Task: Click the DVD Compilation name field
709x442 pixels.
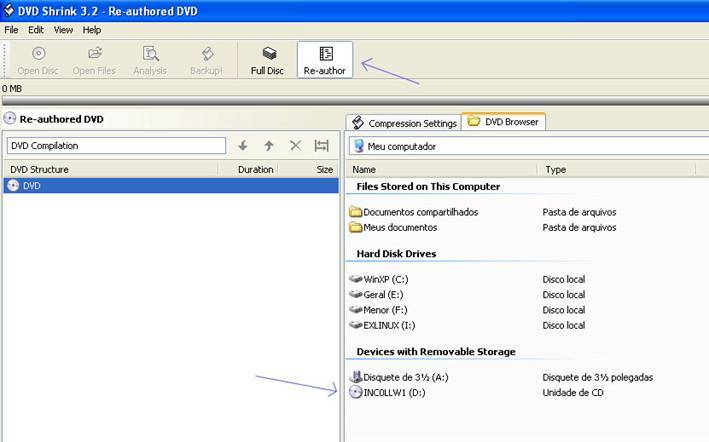Action: coord(116,146)
